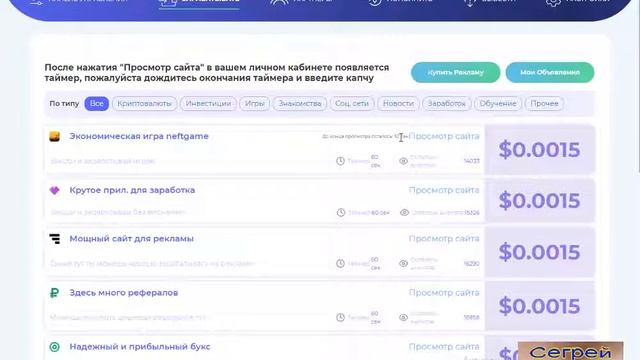The width and height of the screenshot is (640, 360).
Task: Click the green ruble icon beside Здесь много рефералов
Action: pyautogui.click(x=54, y=293)
